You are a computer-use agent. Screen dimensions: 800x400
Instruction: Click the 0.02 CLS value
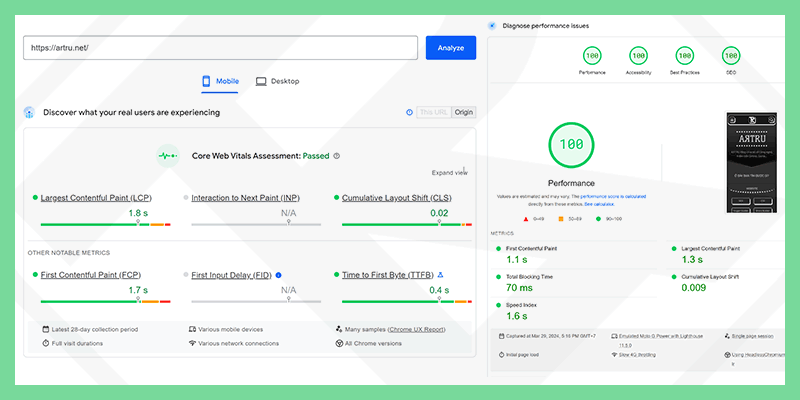point(439,213)
